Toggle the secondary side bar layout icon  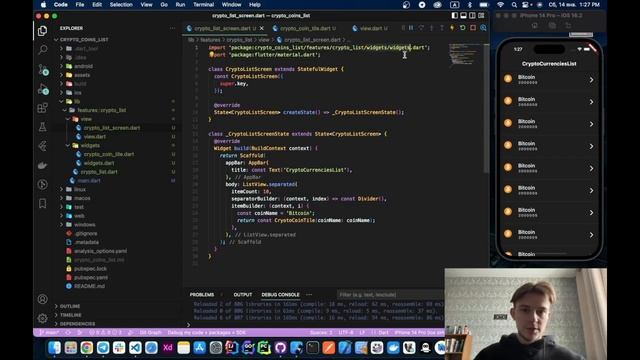(x=472, y=16)
